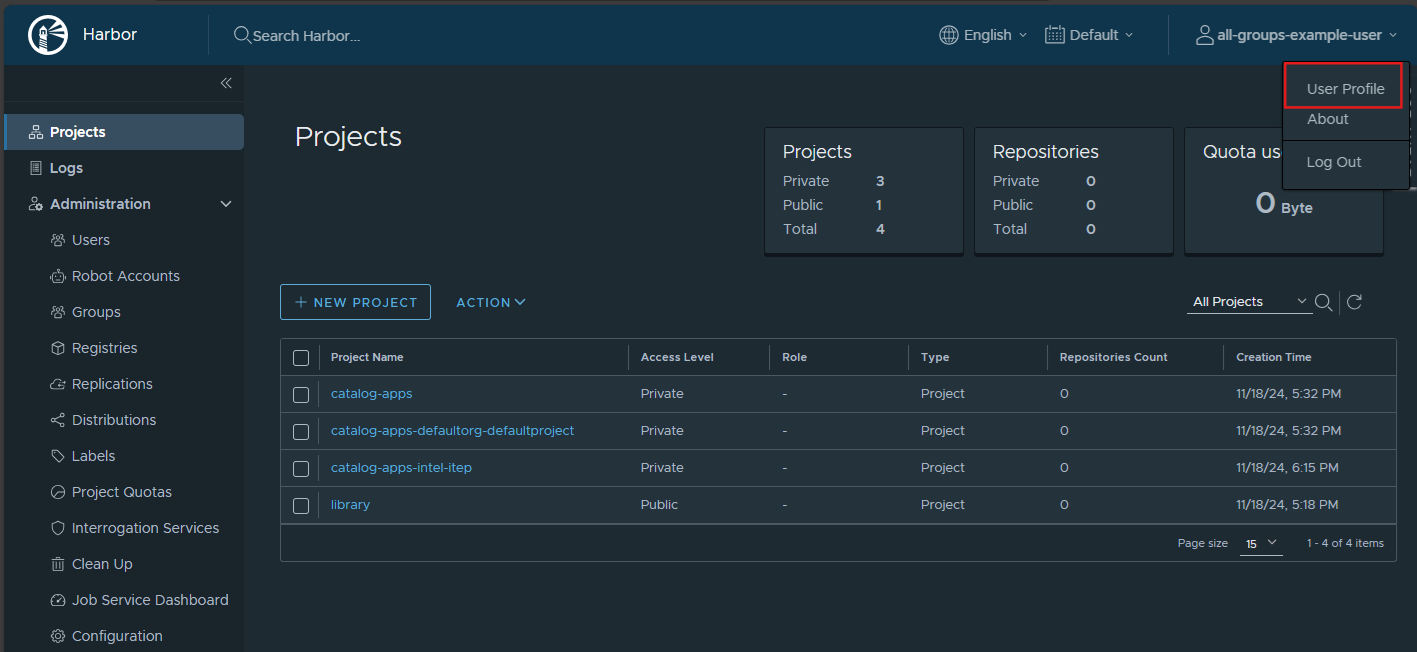Screen dimensions: 1417x652
Task: Collapse the Administration section
Action: click(x=225, y=204)
